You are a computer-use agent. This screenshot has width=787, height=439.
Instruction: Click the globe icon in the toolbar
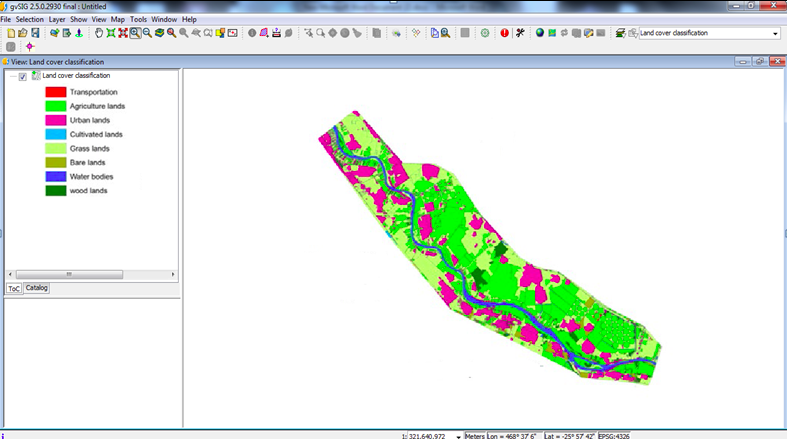coord(540,33)
